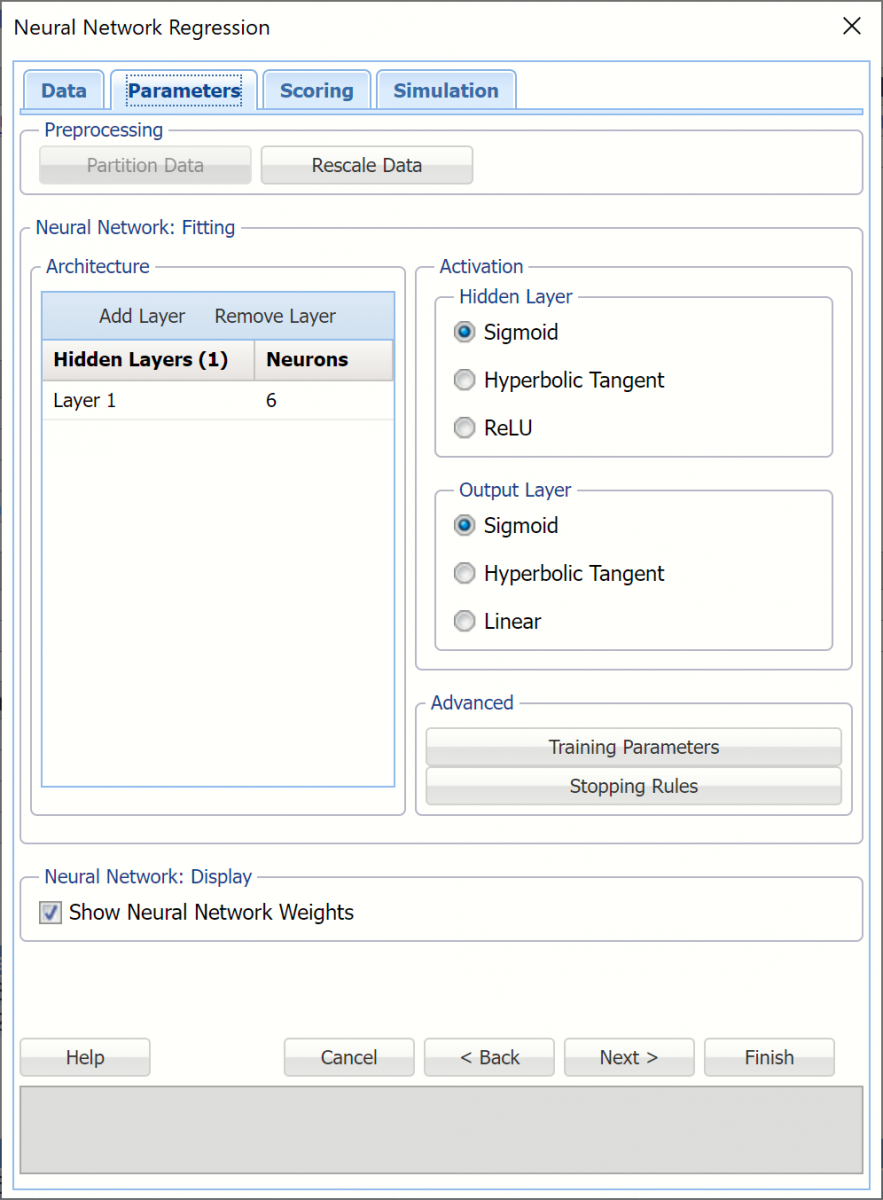Open the Stopping Rules settings
The width and height of the screenshot is (883, 1200).
(x=632, y=786)
